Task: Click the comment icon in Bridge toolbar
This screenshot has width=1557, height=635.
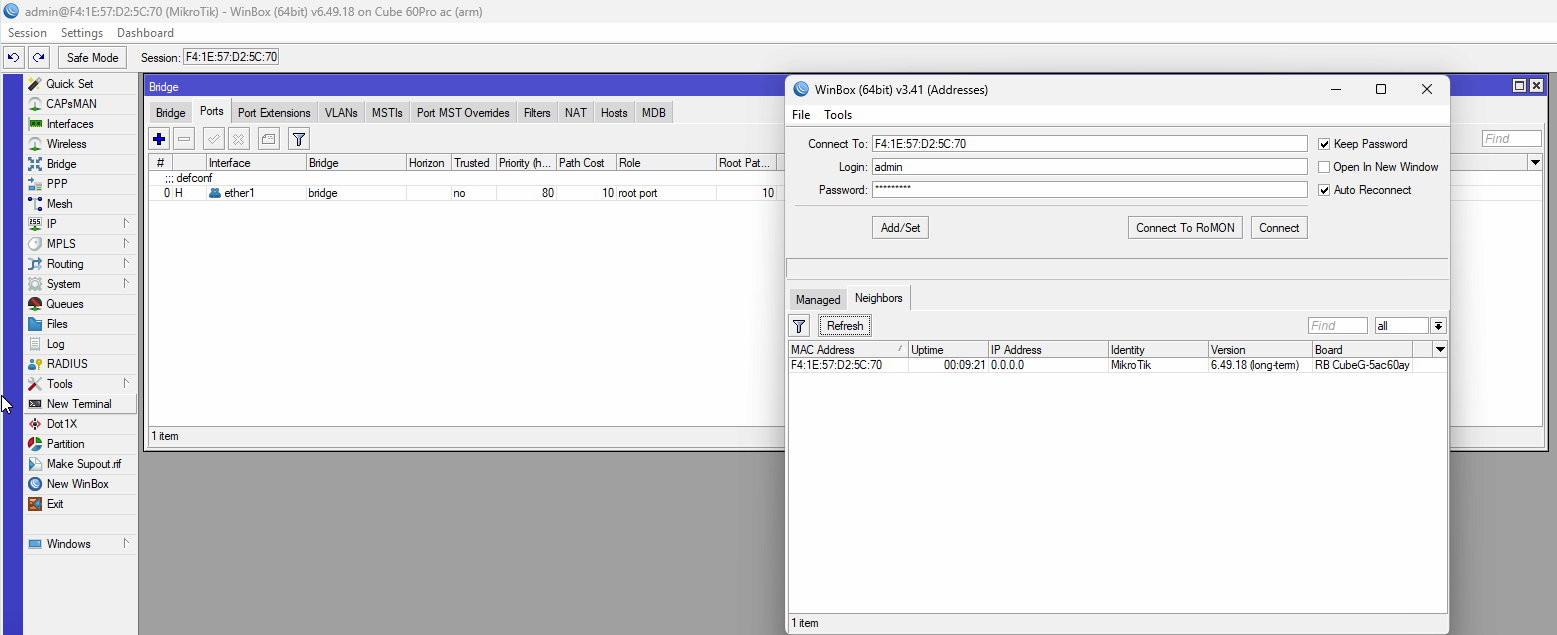Action: click(x=268, y=139)
